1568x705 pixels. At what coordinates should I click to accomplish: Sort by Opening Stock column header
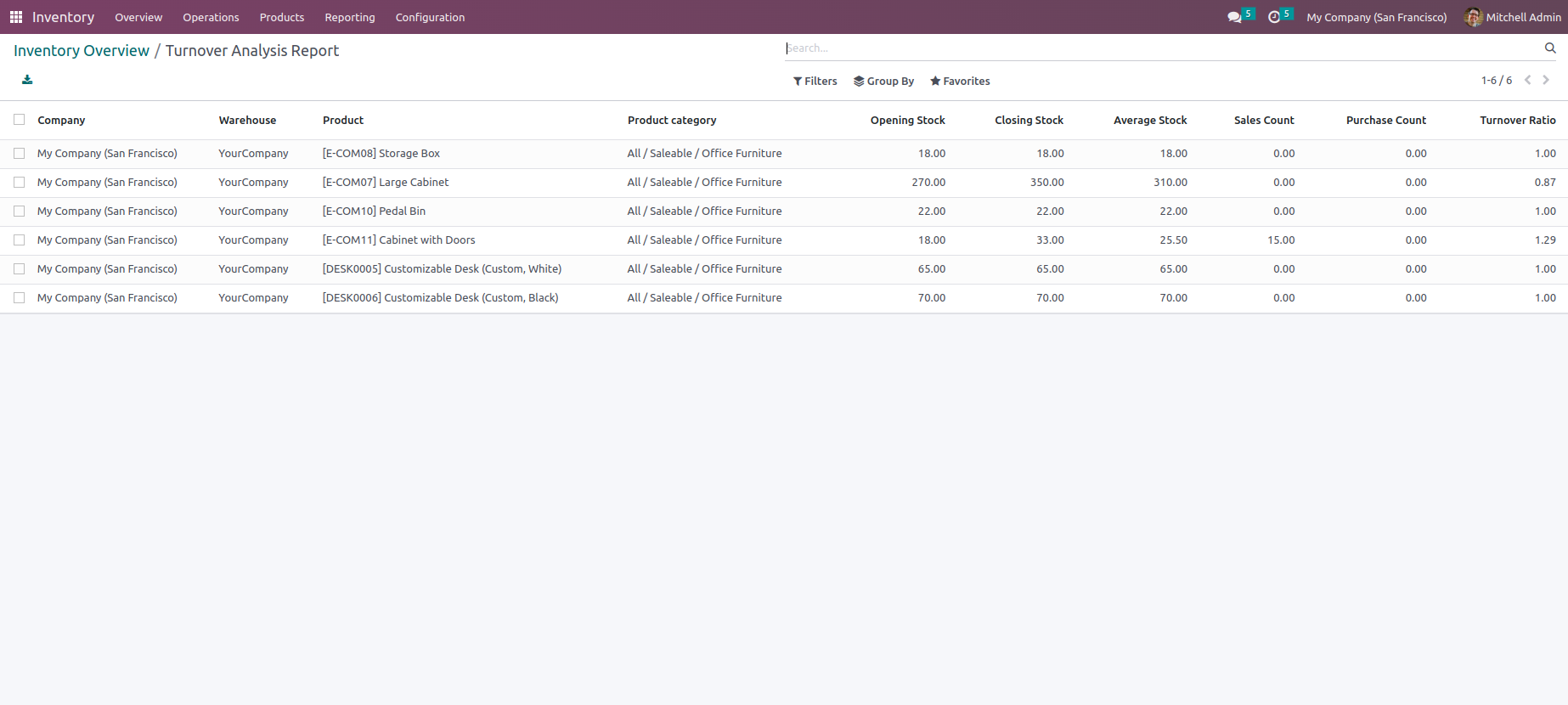(x=908, y=121)
